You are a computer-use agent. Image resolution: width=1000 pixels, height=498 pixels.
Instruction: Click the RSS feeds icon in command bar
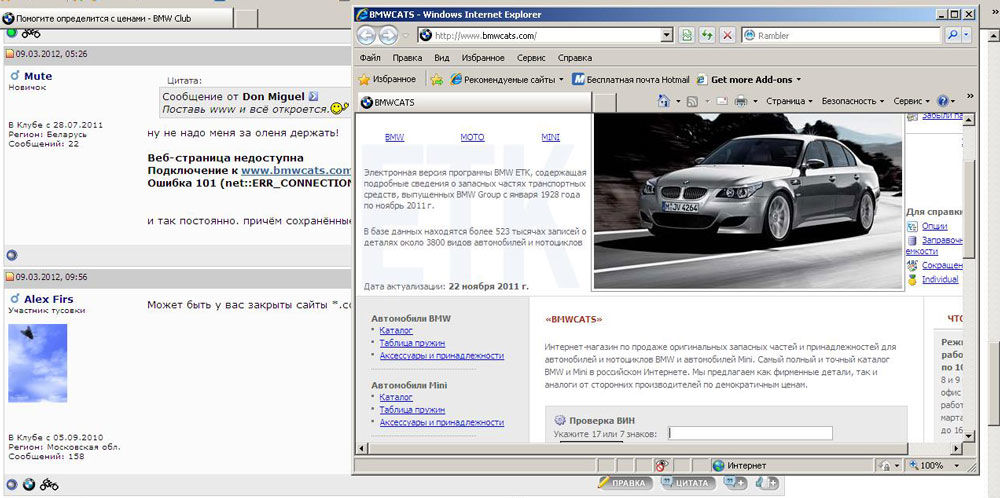pos(693,101)
